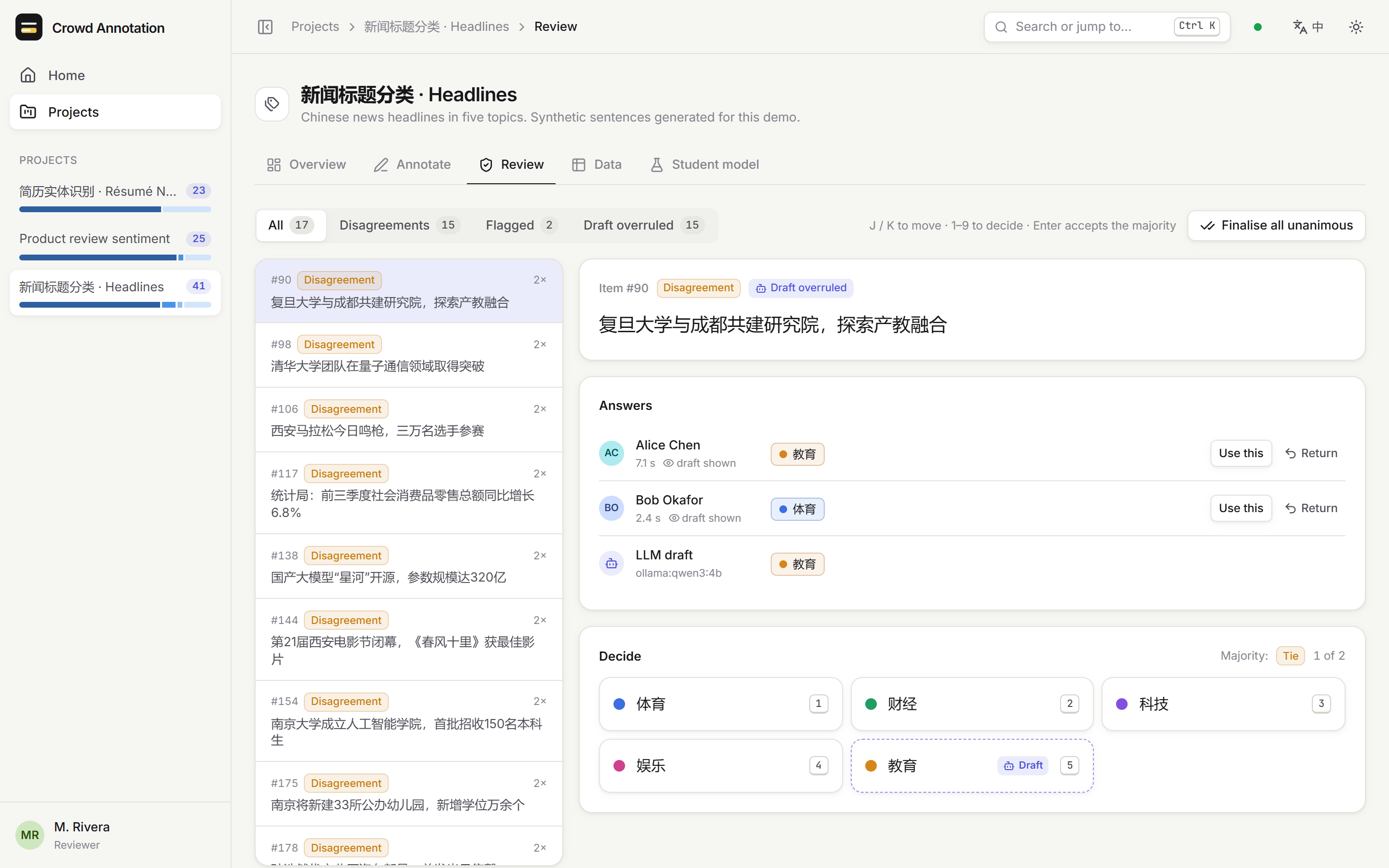Use Alice Chen's answer

[x=1241, y=453]
